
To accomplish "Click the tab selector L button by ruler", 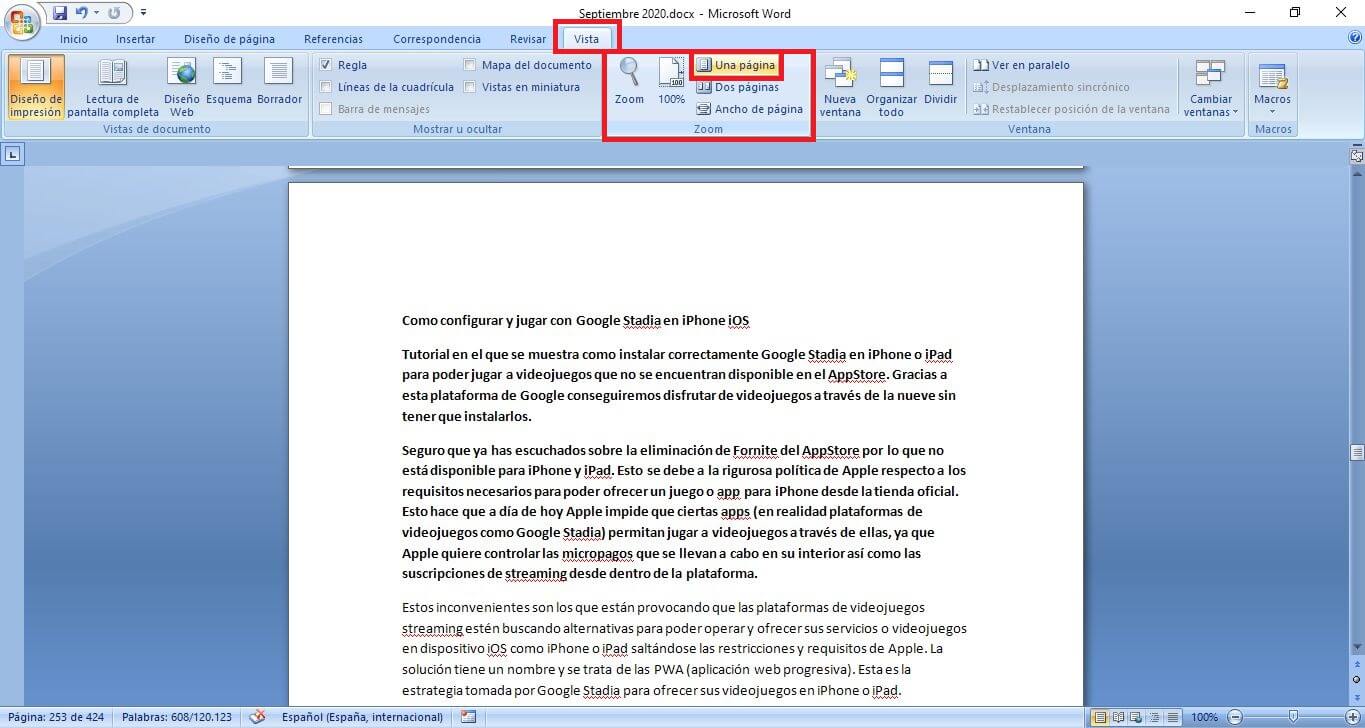I will (x=13, y=153).
